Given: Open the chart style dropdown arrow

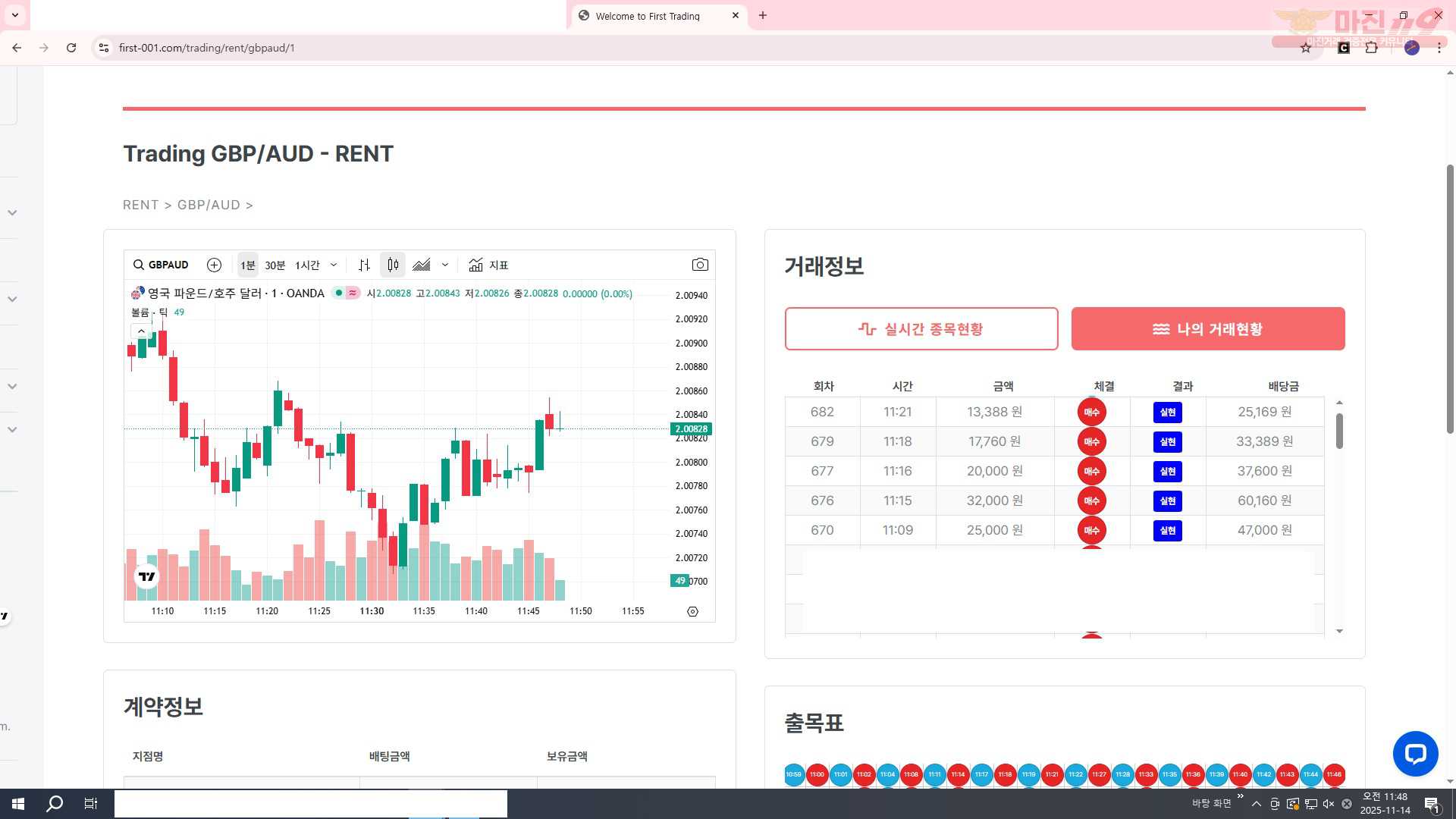Looking at the screenshot, I should click(x=445, y=265).
